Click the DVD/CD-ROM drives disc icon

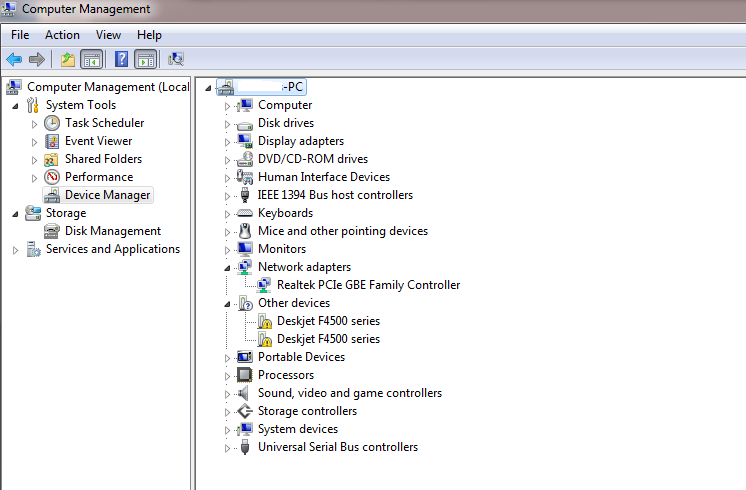coord(245,159)
